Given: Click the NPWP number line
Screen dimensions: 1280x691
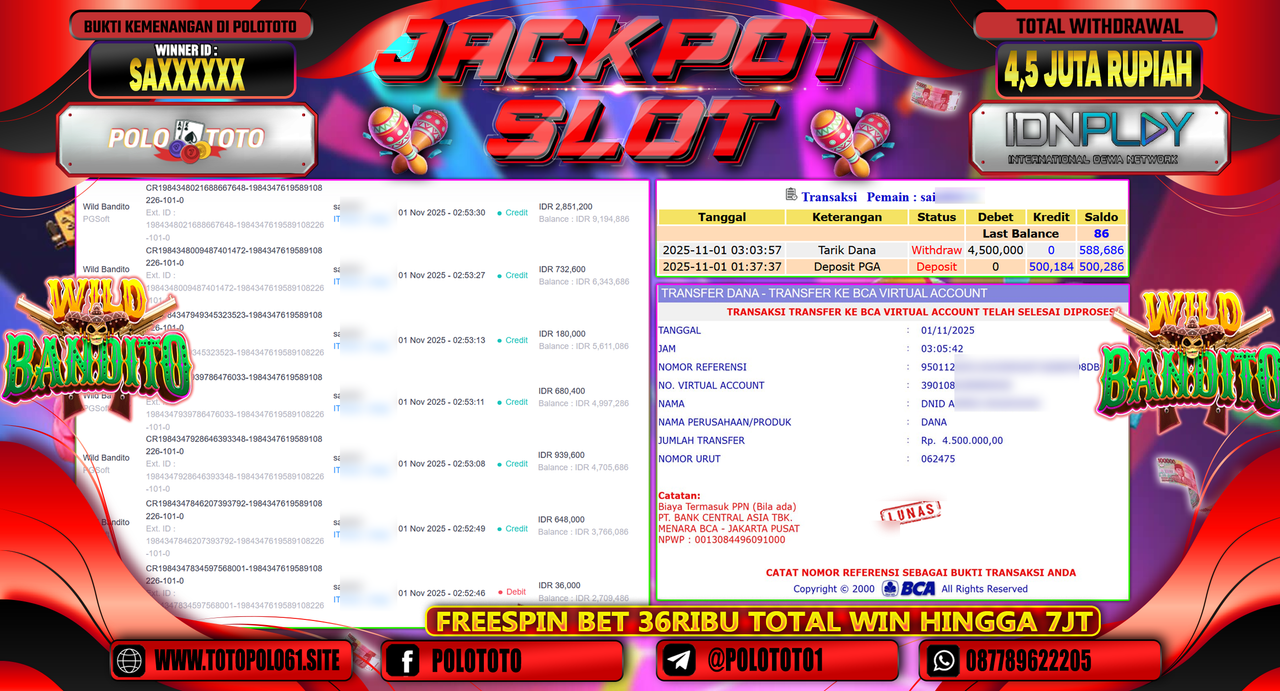Looking at the screenshot, I should pyautogui.click(x=721, y=540).
